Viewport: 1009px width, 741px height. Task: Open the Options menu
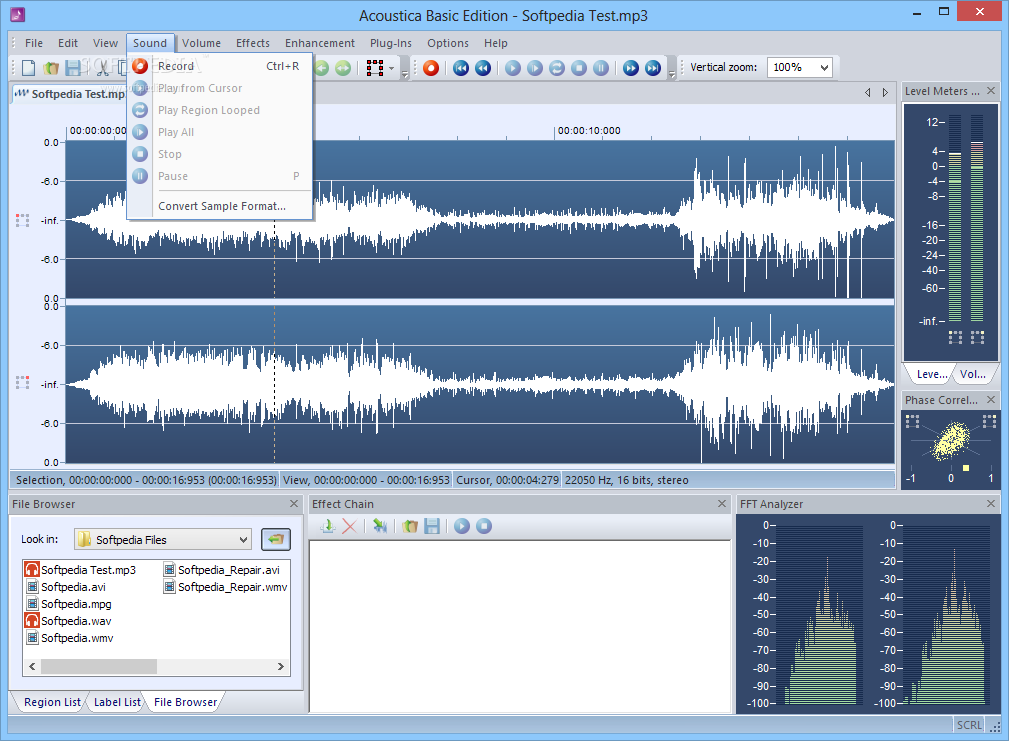(x=448, y=43)
